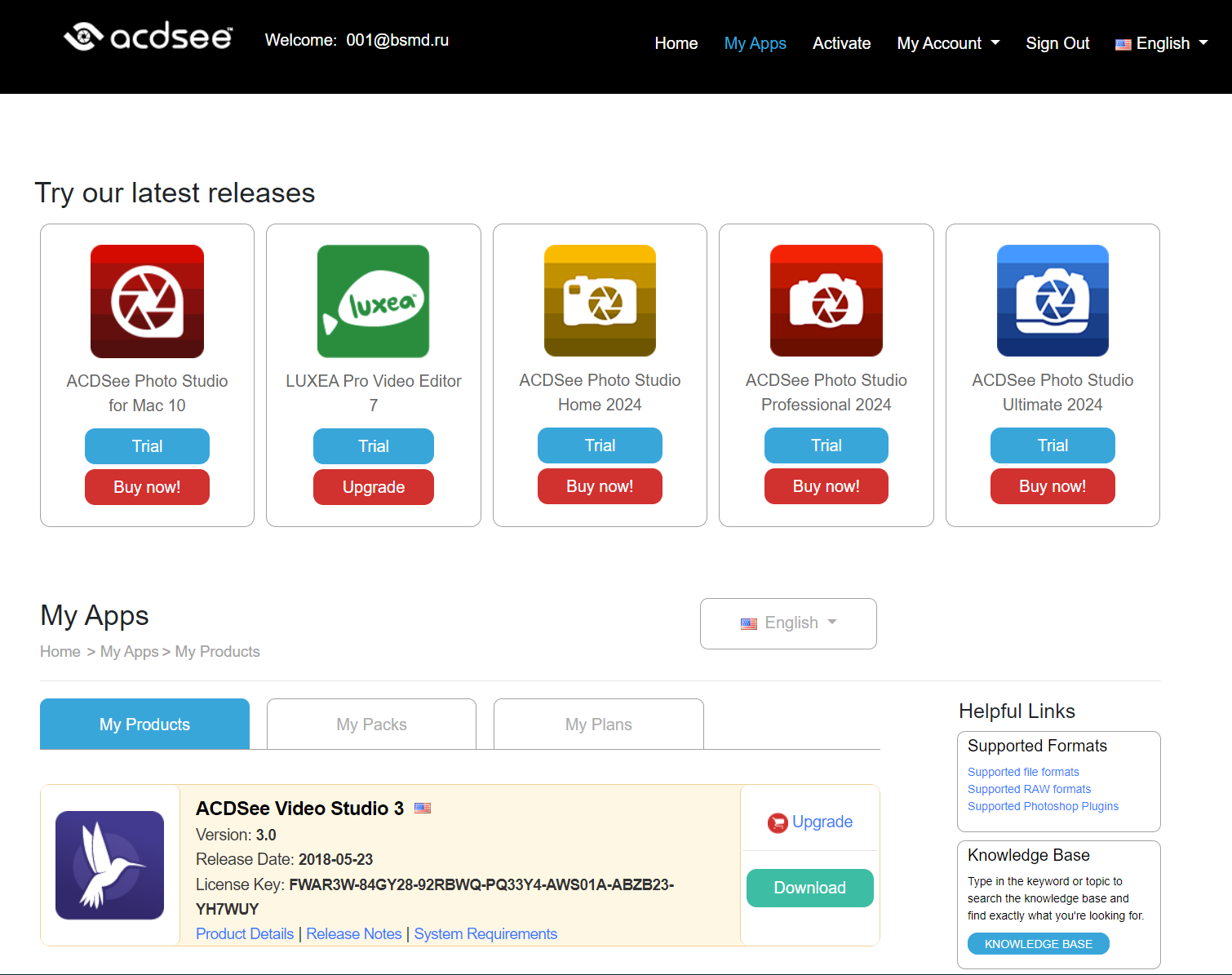Click the red cart icon beside Upgrade
Image resolution: width=1232 pixels, height=975 pixels.
[x=778, y=822]
